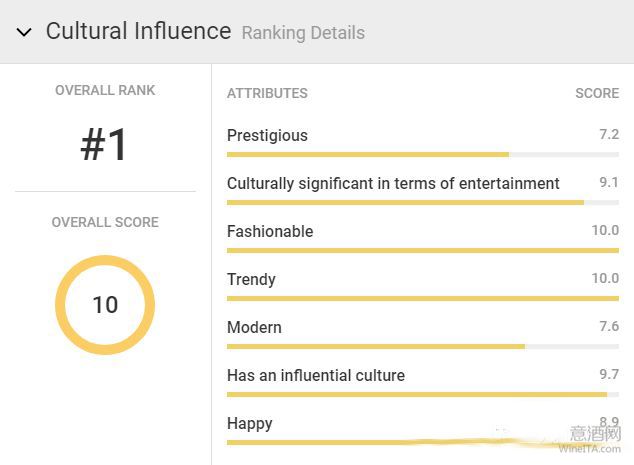
Task: Open the Ranking Details link
Action: pos(303,33)
